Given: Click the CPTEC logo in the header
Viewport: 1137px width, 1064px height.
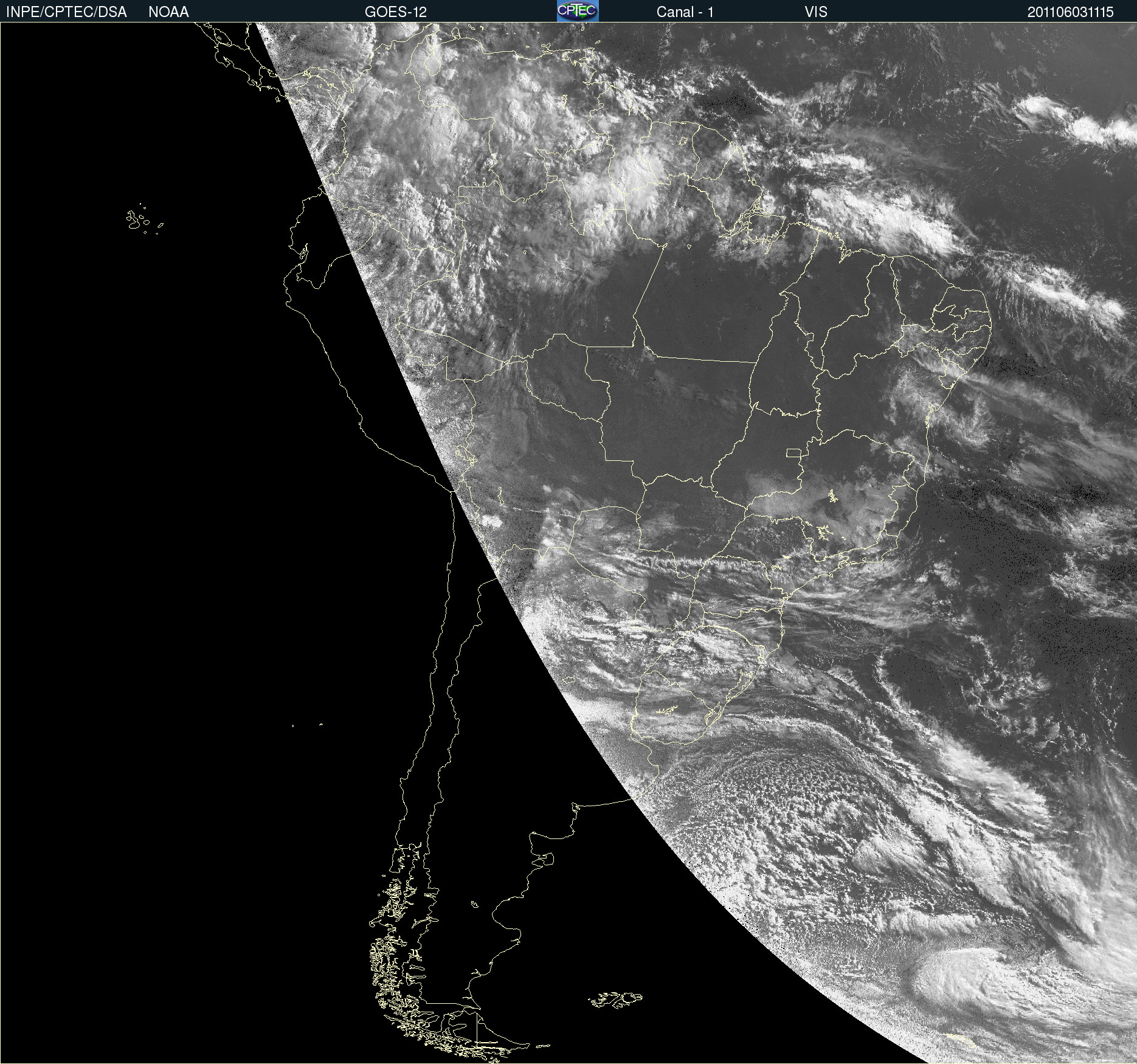Looking at the screenshot, I should pos(578,11).
